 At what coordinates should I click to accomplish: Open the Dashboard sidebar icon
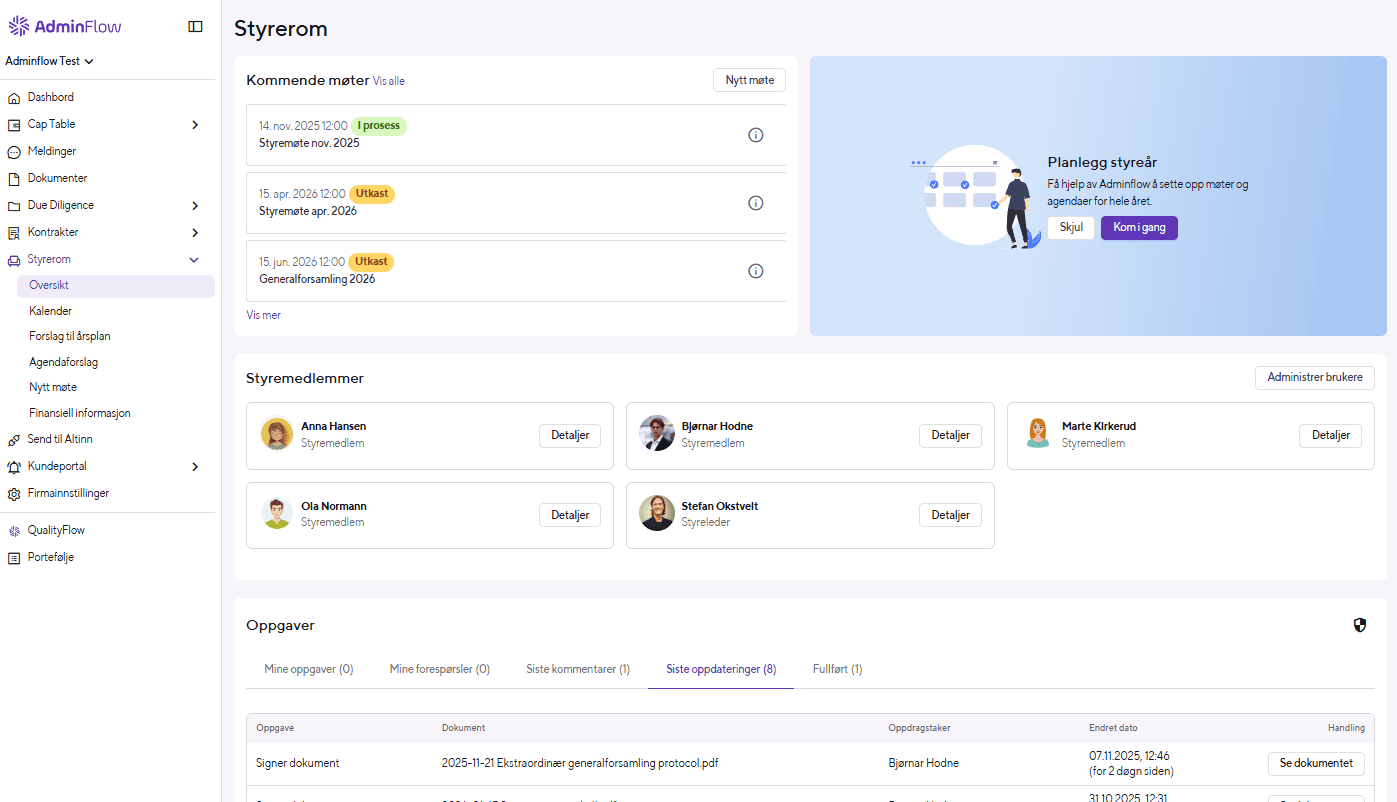12,97
